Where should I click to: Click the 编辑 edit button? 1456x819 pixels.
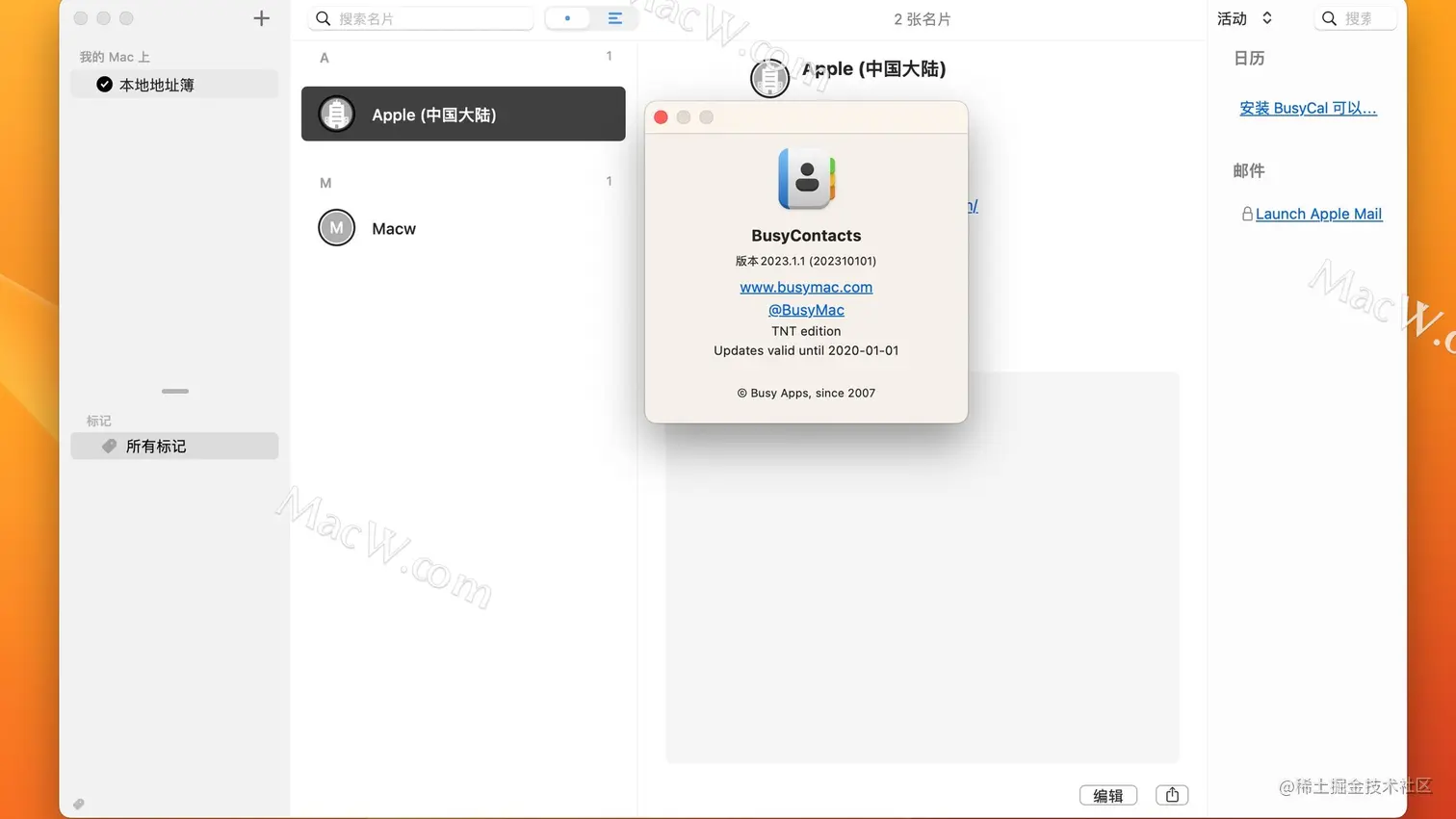(1108, 795)
